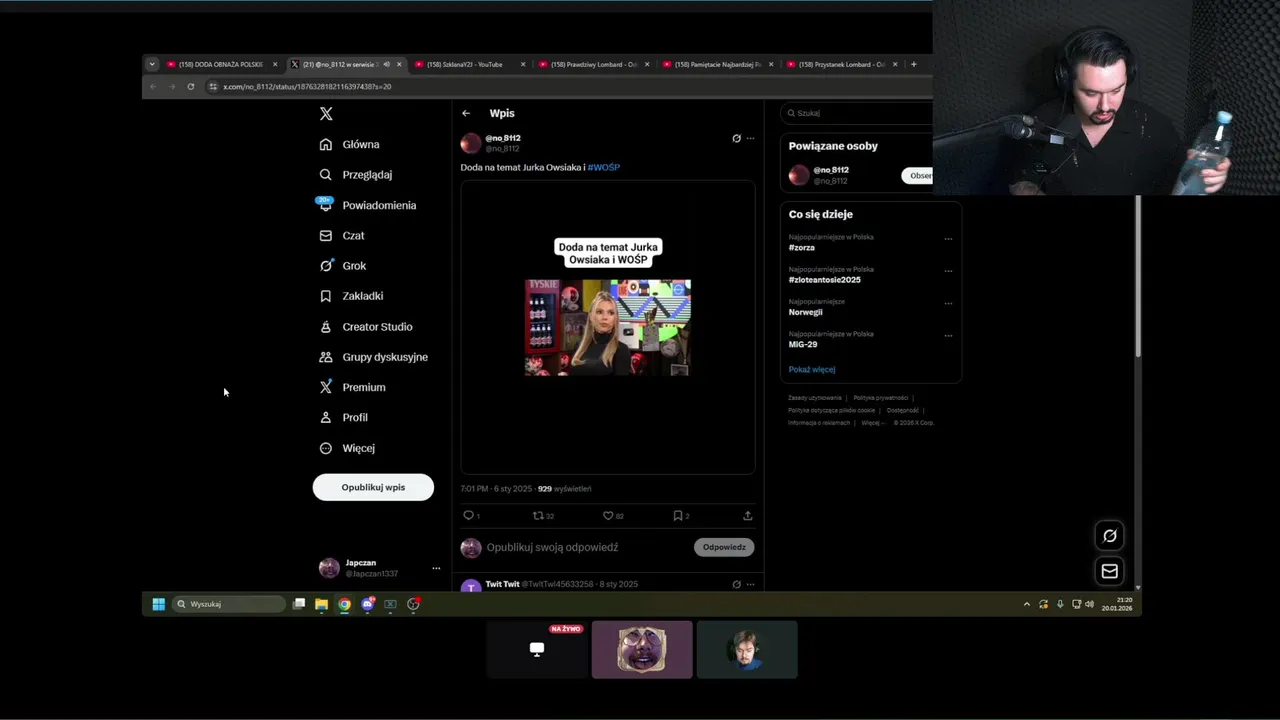Viewport: 1280px width, 720px height.
Task: Click the share icon under the post
Action: tap(747, 516)
